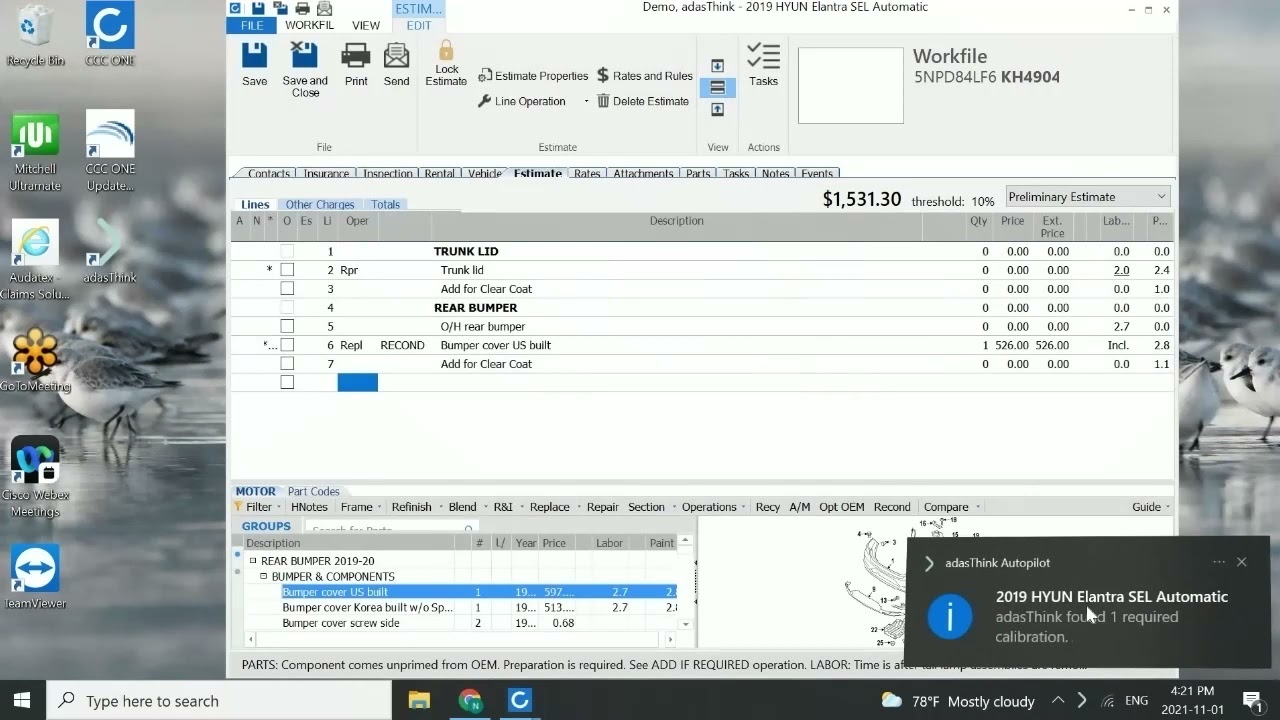Click the Opt OEM button
Image resolution: width=1280 pixels, height=720 pixels.
[841, 507]
